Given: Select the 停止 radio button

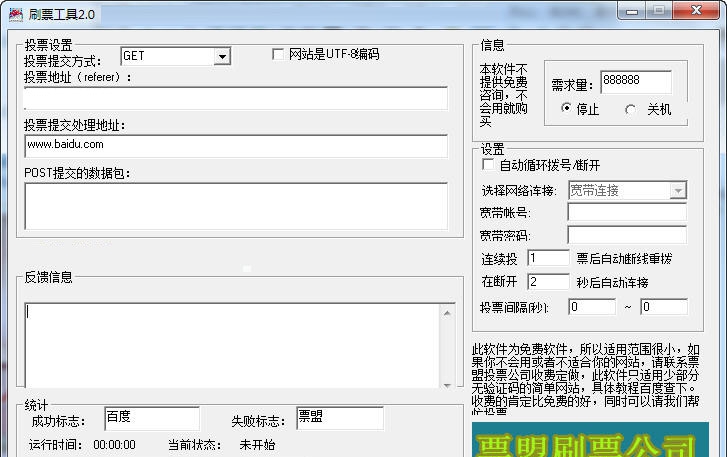Looking at the screenshot, I should [566, 108].
